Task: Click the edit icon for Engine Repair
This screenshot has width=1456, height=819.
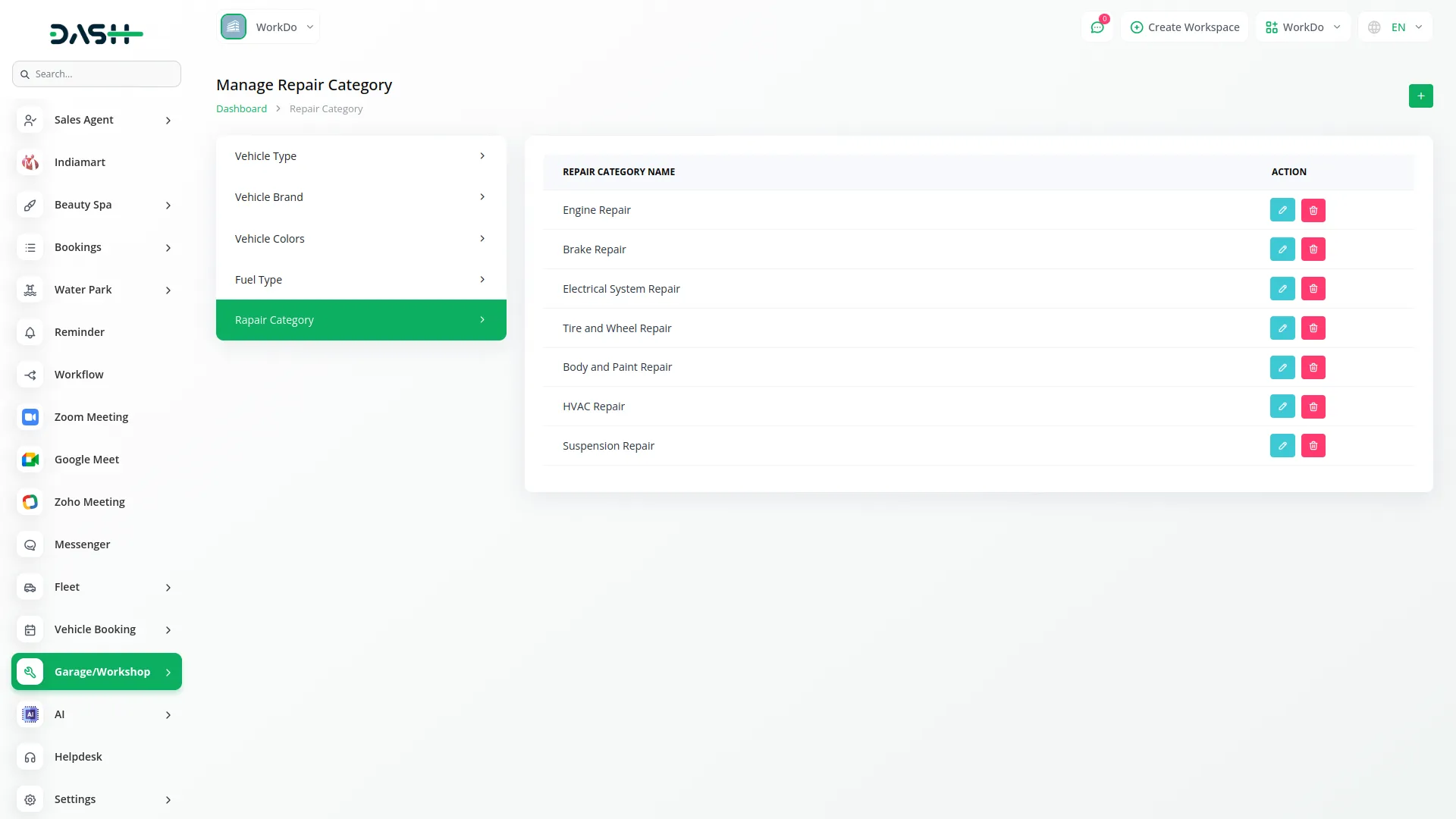Action: [1282, 210]
